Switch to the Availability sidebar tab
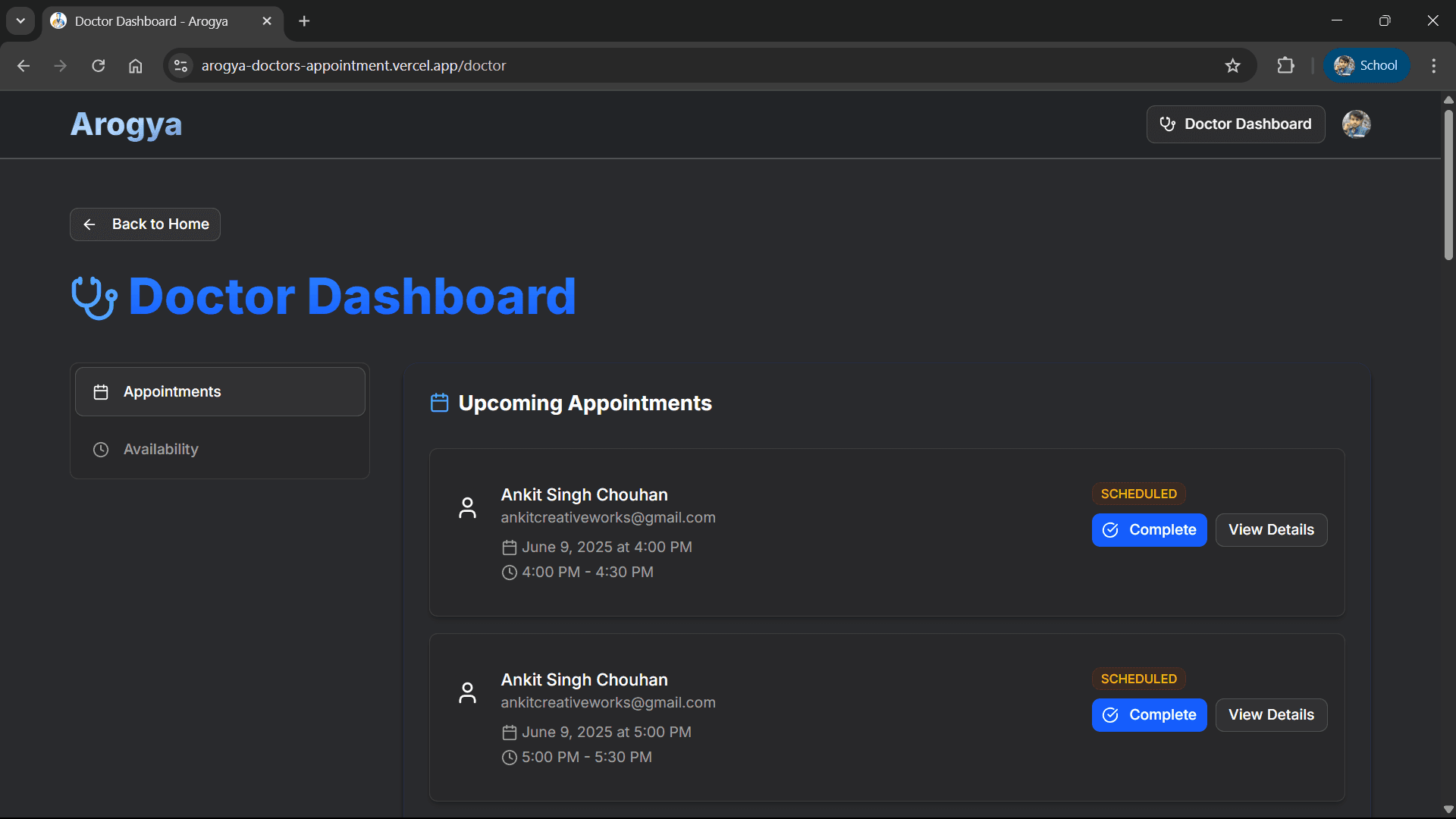 point(220,450)
